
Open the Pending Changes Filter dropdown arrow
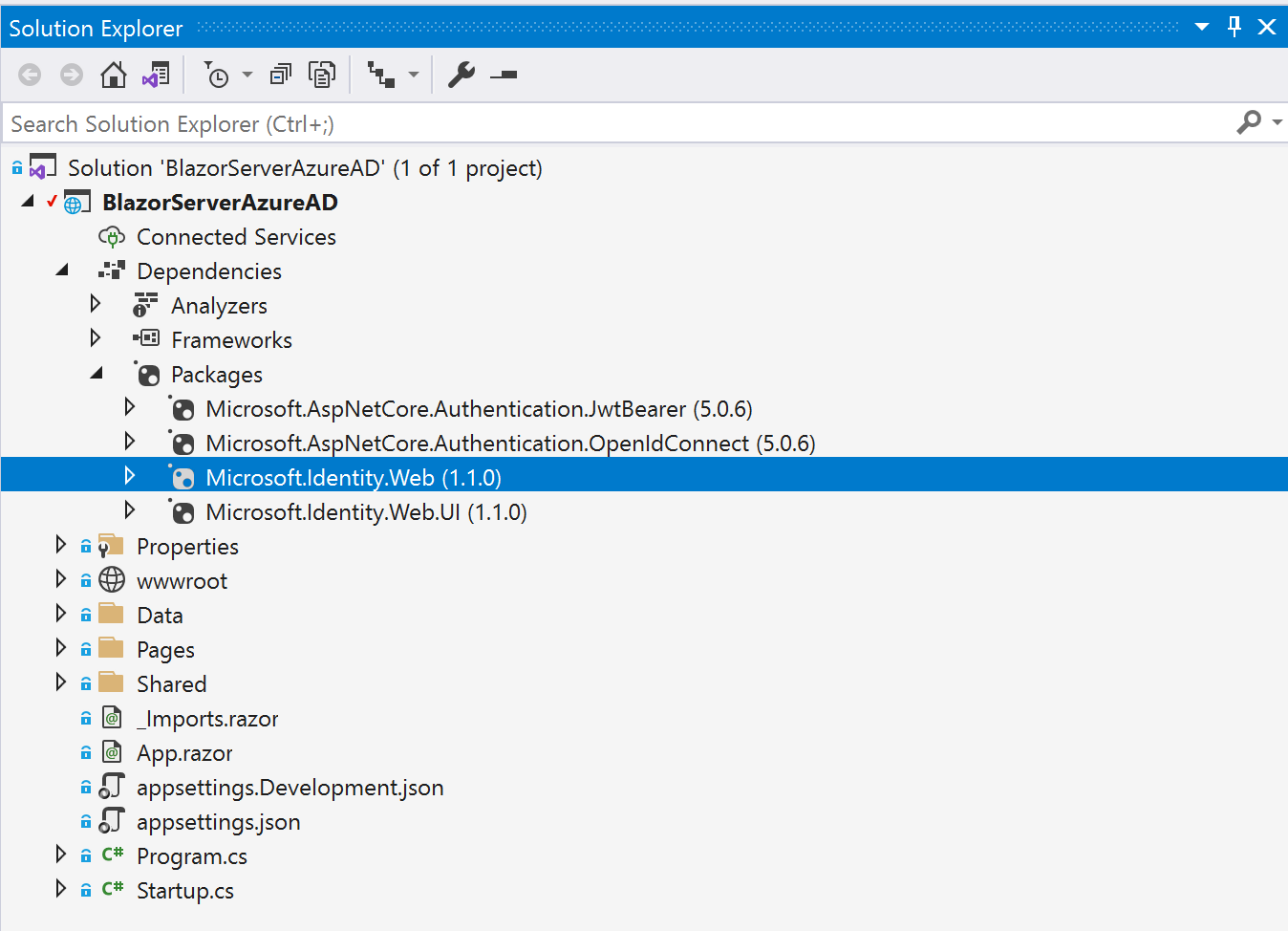247,74
